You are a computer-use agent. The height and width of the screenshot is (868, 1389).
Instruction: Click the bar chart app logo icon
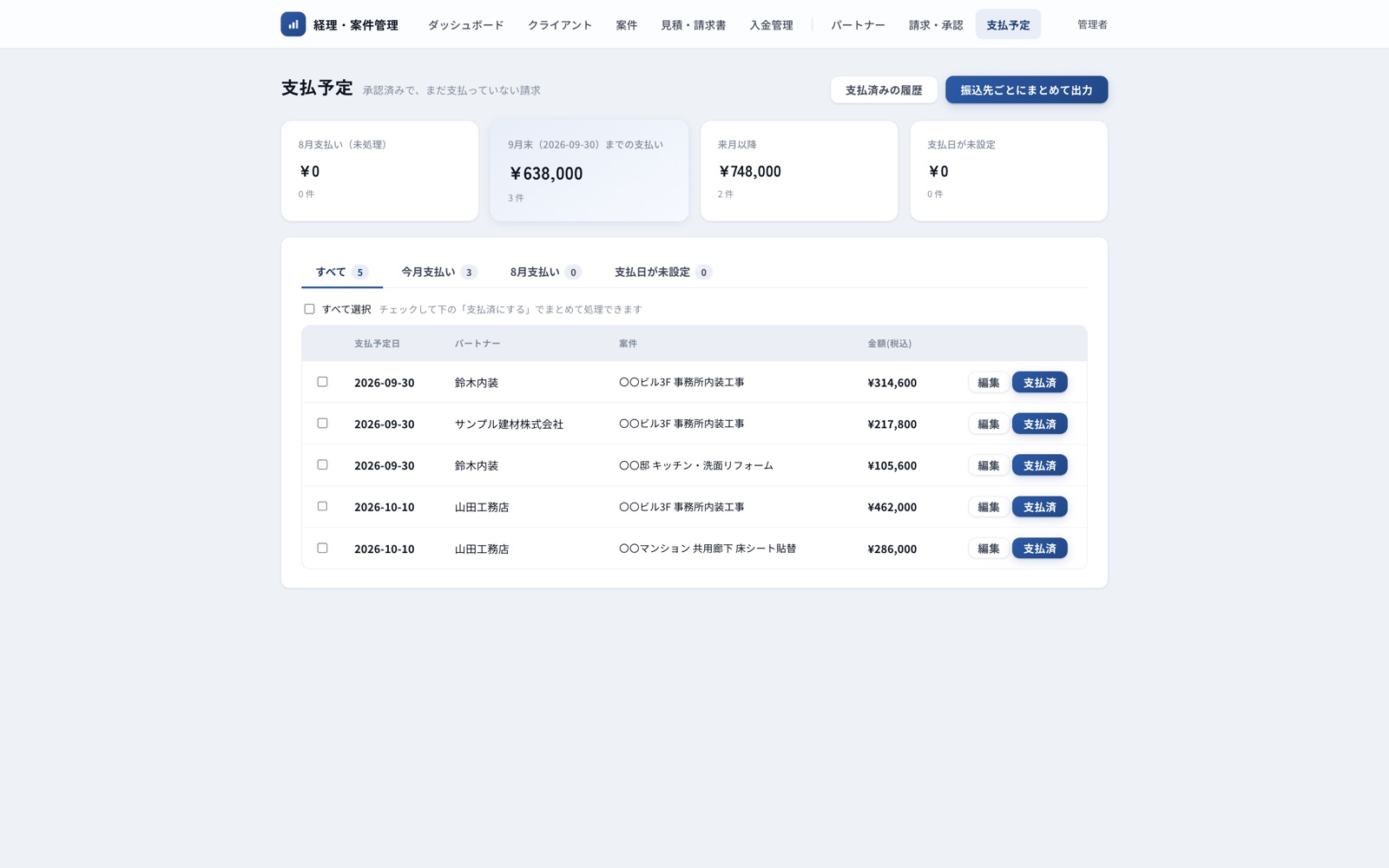pos(293,24)
